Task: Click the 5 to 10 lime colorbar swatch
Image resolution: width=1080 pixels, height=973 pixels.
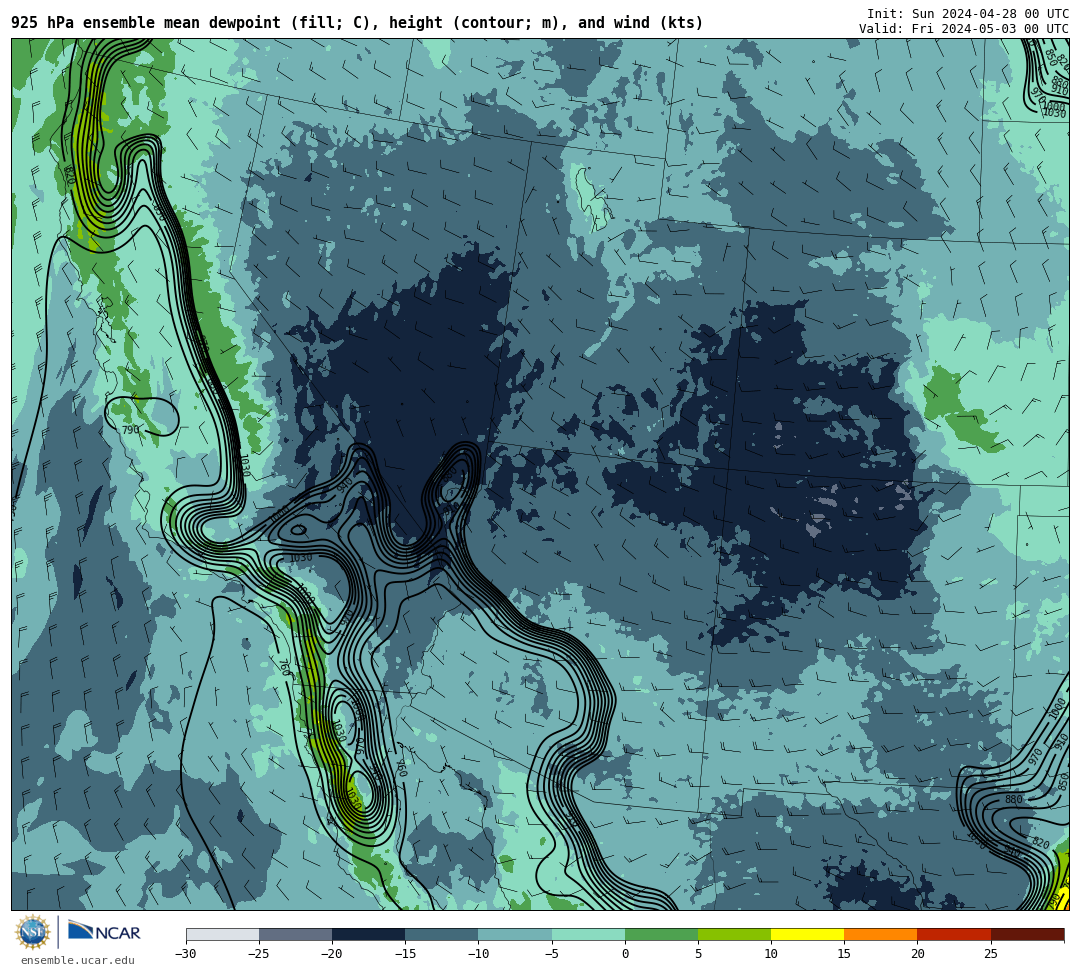Action: click(x=734, y=934)
